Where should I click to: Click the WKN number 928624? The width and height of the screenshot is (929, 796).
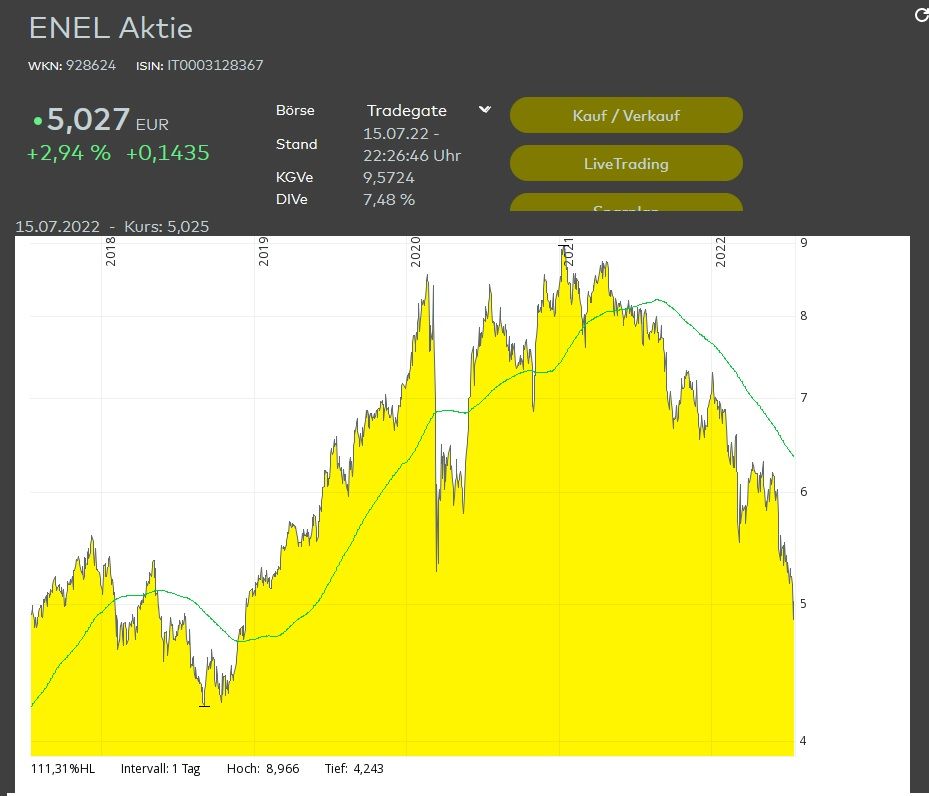coord(90,65)
